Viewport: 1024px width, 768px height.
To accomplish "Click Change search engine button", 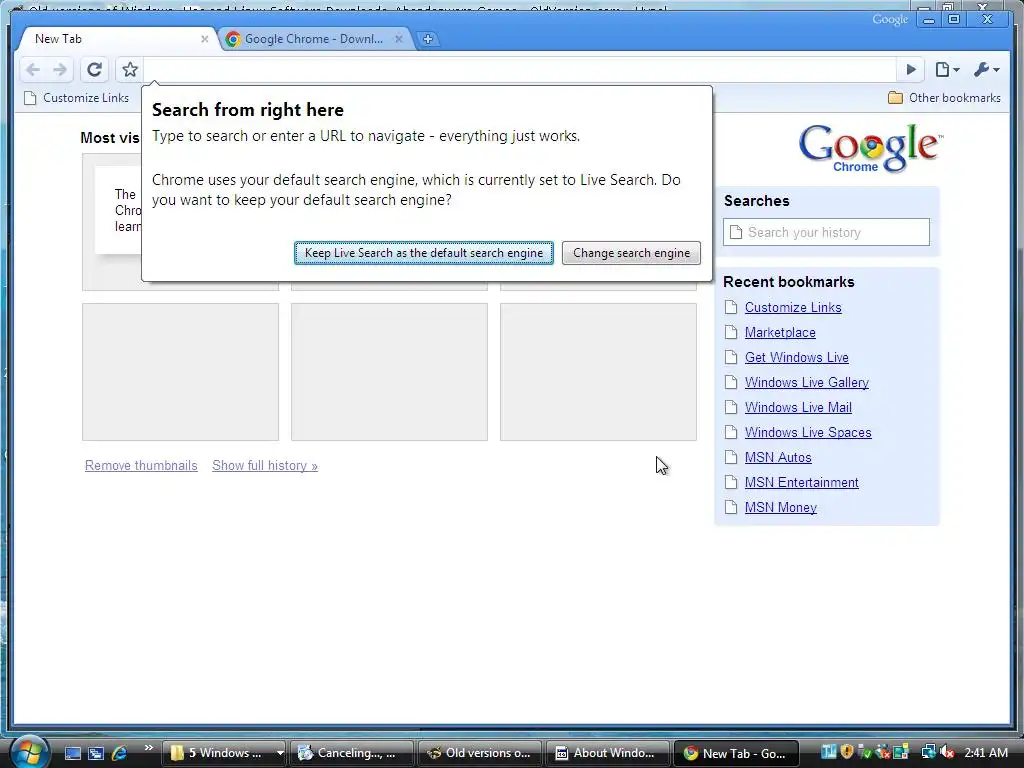I will click(x=632, y=253).
